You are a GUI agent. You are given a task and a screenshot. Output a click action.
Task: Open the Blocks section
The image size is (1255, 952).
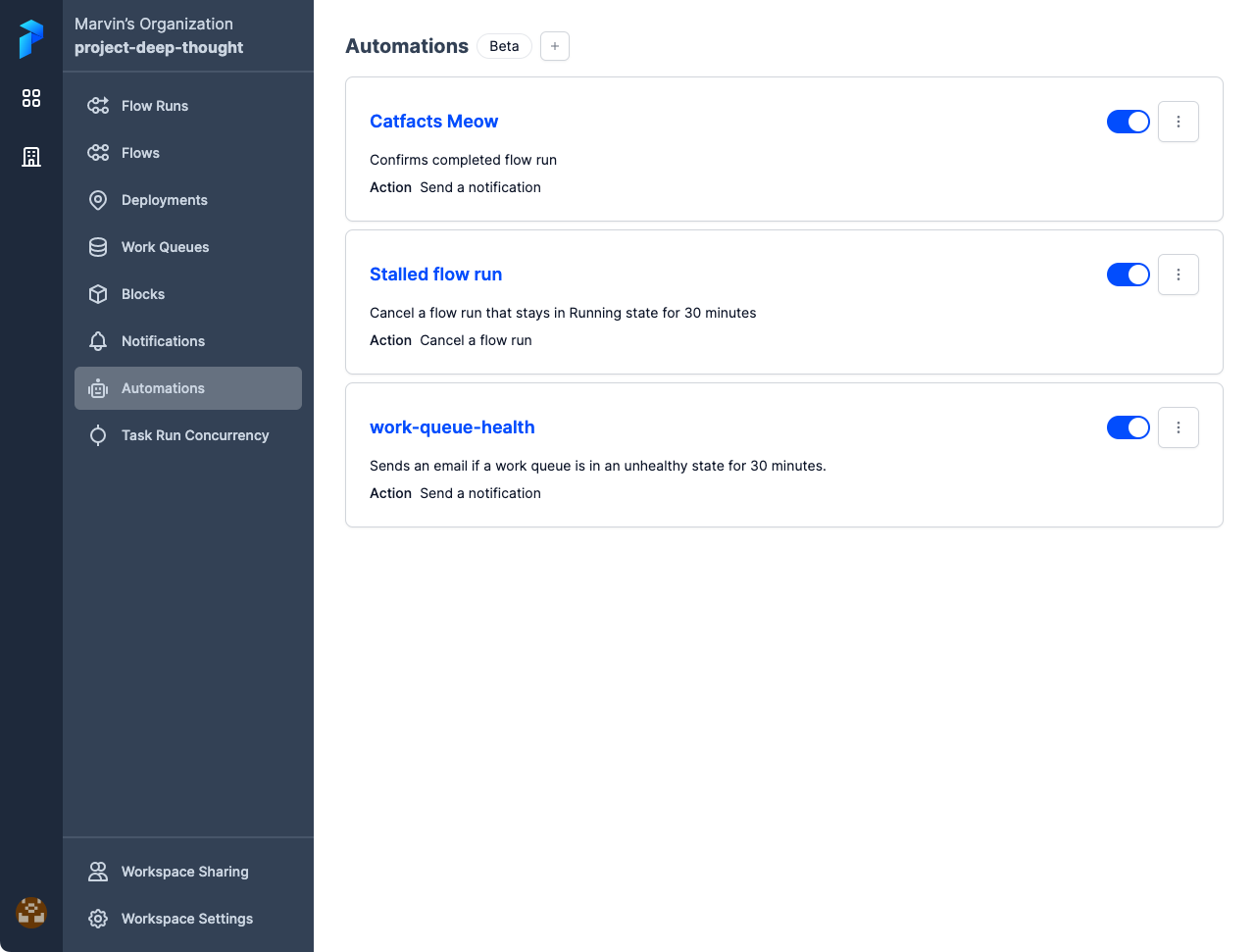click(x=188, y=294)
